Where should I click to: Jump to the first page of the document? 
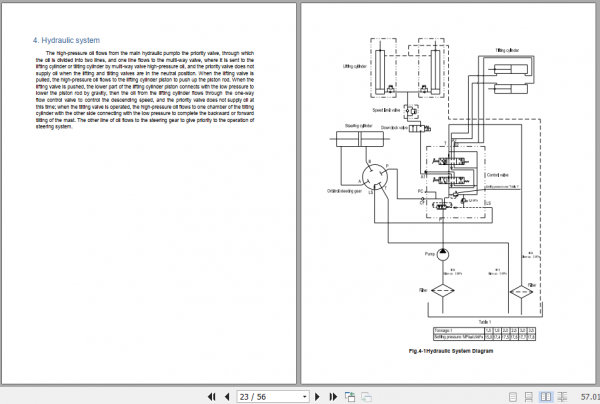pyautogui.click(x=212, y=397)
